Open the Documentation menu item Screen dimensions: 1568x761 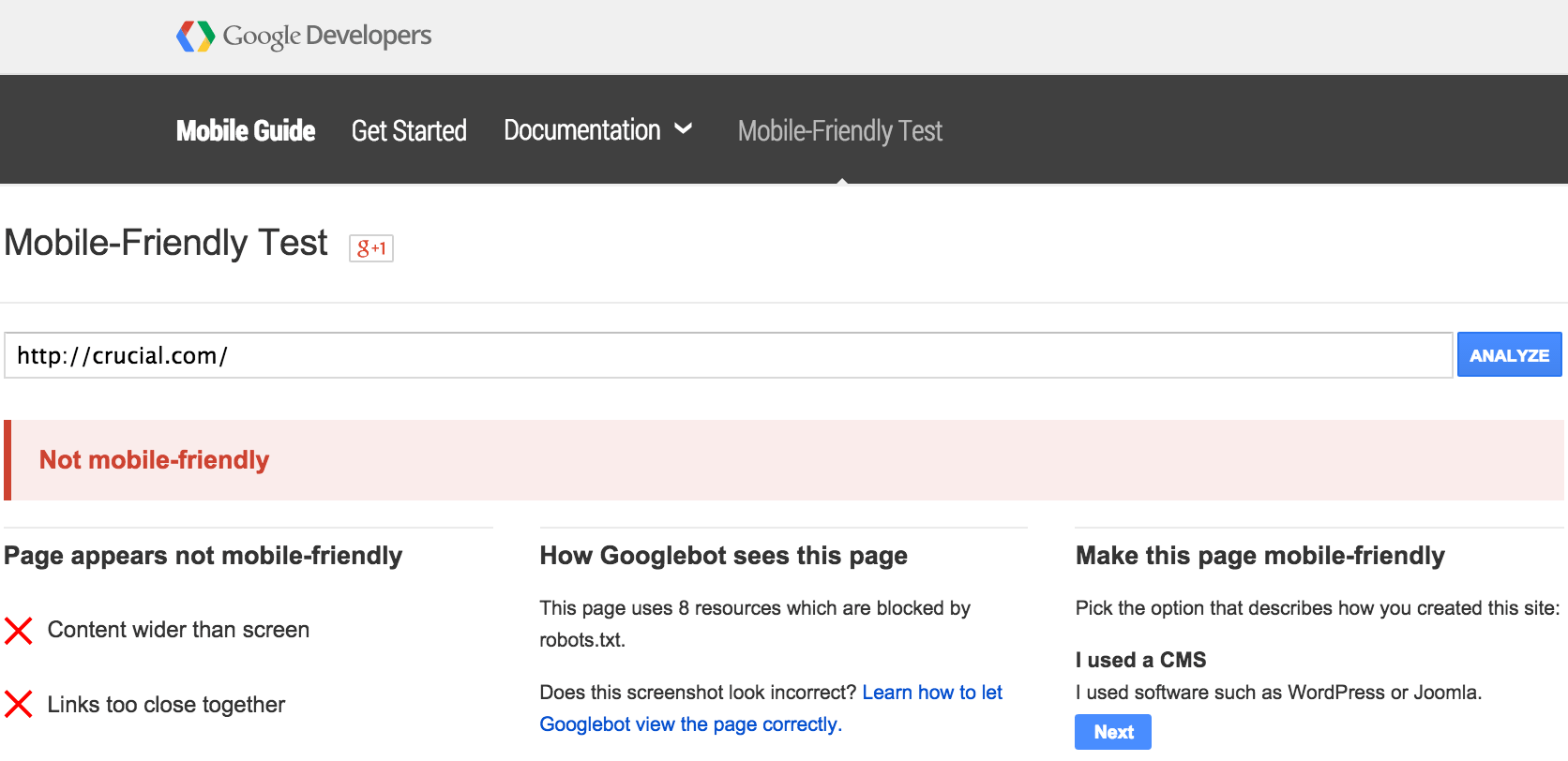pos(582,129)
